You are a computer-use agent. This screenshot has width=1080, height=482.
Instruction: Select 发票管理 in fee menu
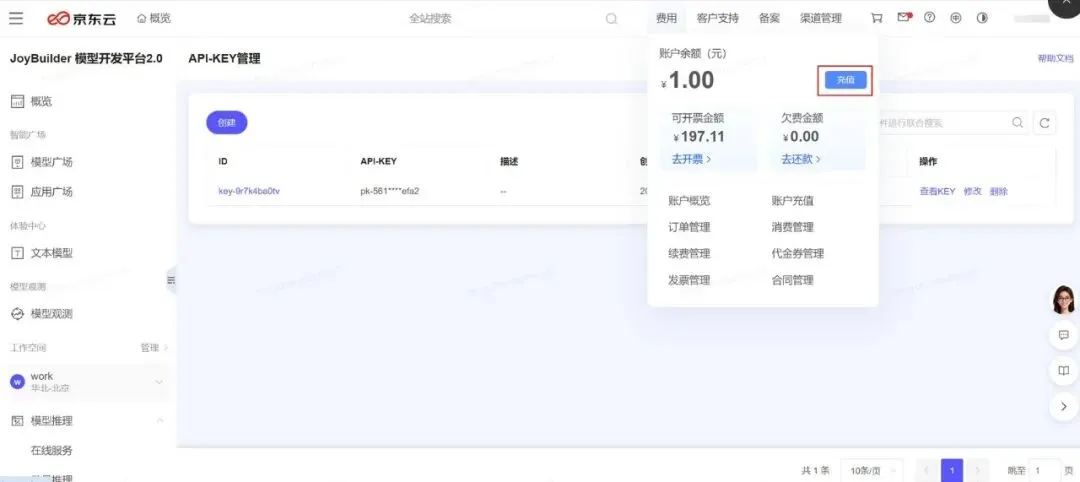(x=689, y=280)
